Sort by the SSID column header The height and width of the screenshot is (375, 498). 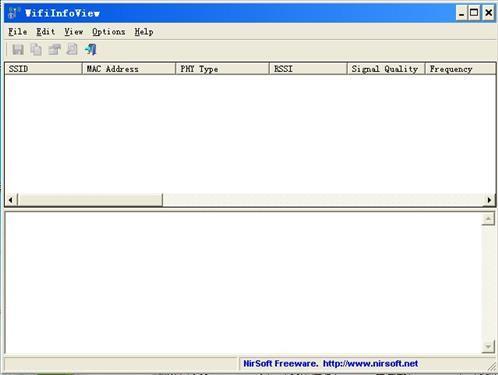tap(43, 69)
